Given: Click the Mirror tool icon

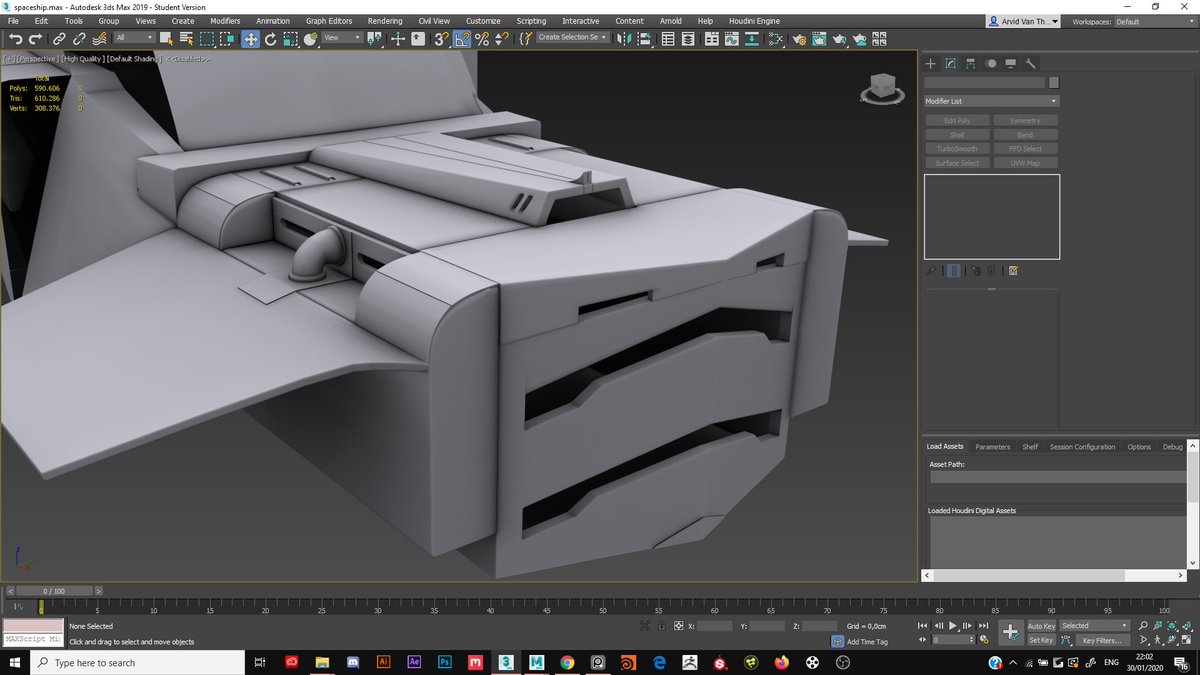Looking at the screenshot, I should pos(624,39).
